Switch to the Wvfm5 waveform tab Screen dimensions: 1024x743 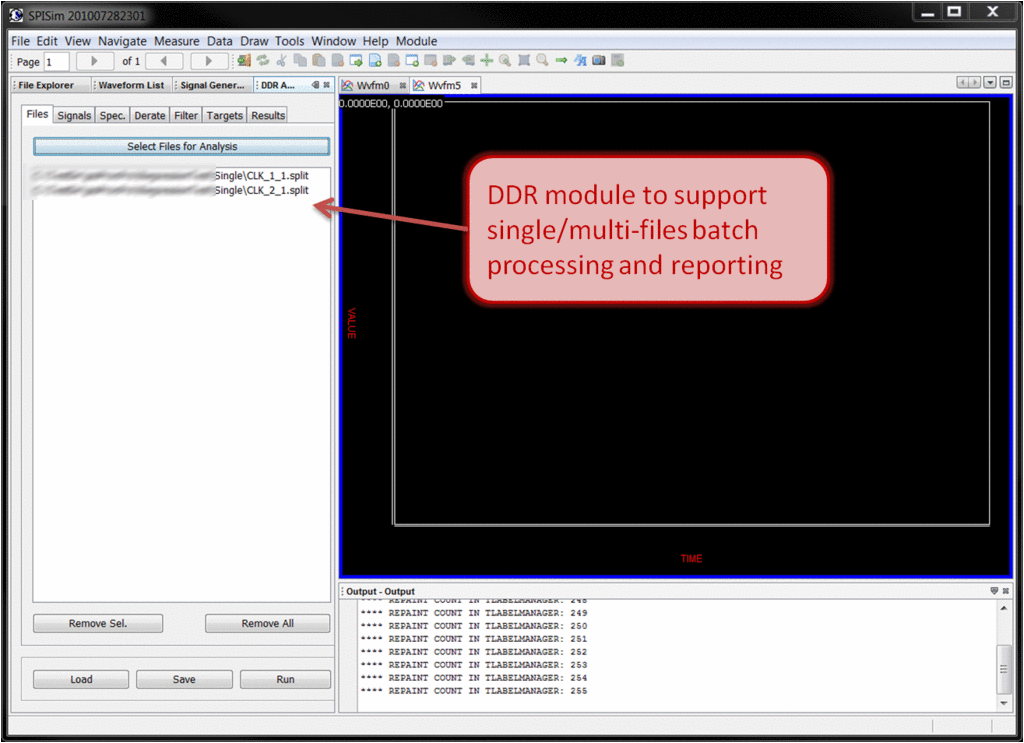[x=444, y=86]
